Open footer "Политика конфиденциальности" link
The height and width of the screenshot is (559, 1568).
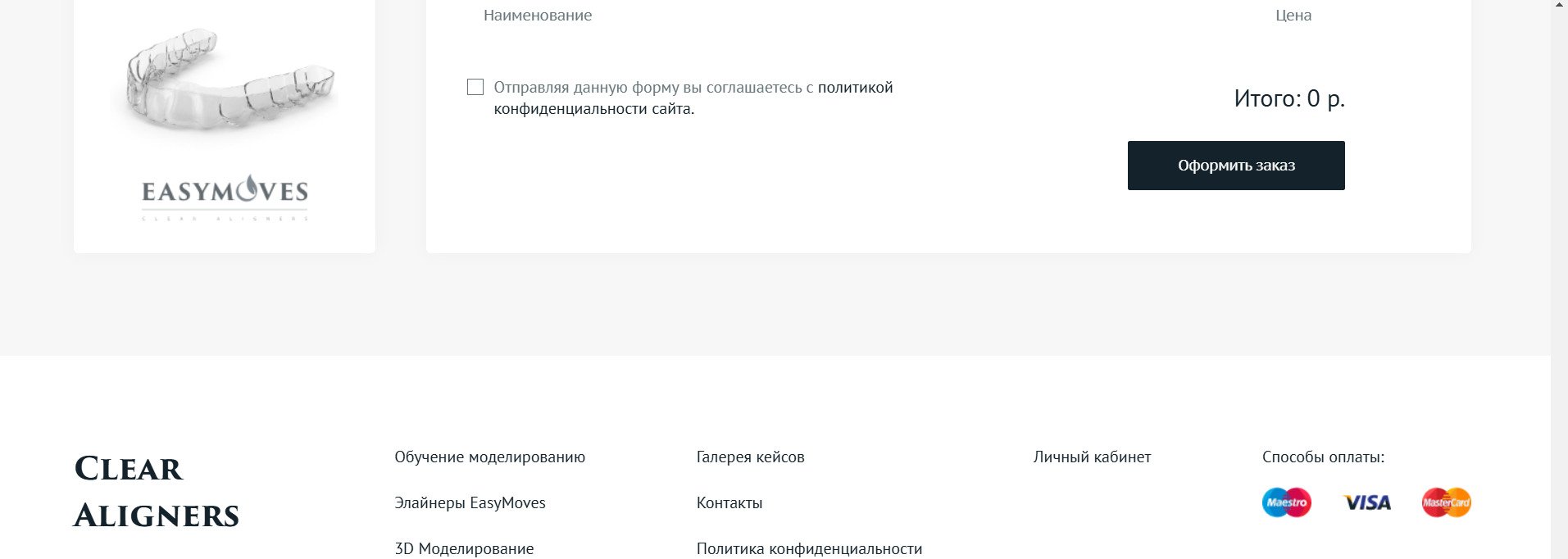tap(809, 548)
